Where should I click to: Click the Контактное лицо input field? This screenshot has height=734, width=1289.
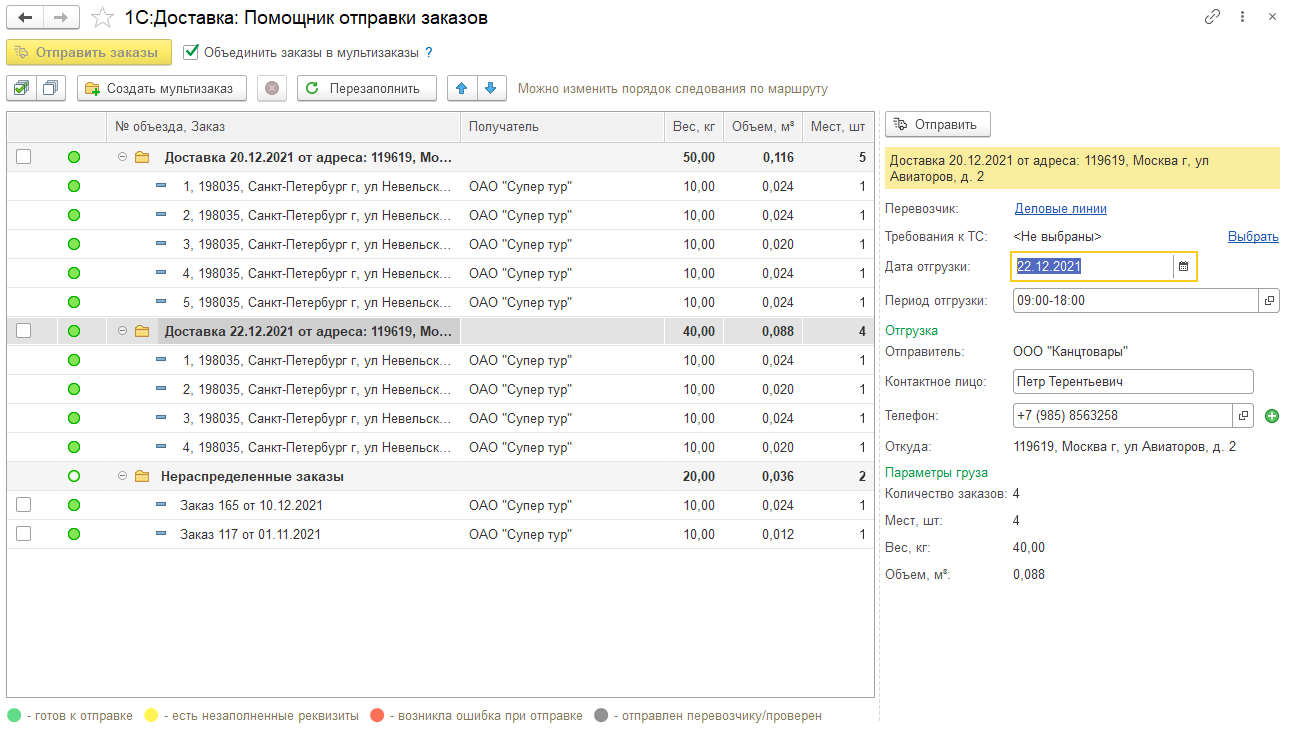point(1132,381)
